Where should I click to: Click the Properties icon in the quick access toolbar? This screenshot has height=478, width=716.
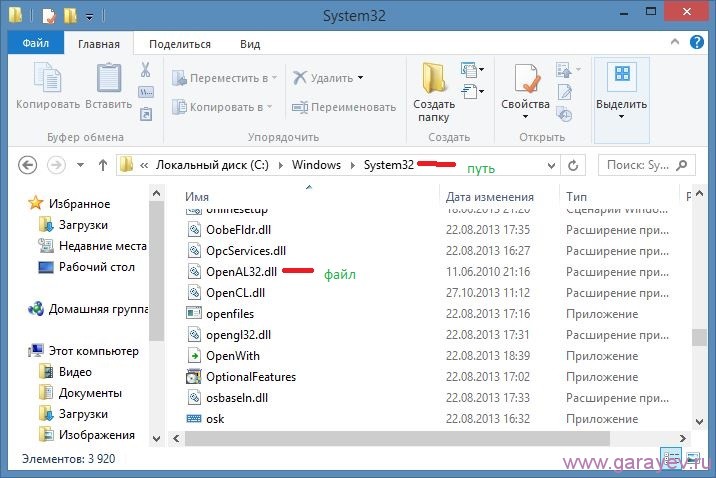pos(49,16)
